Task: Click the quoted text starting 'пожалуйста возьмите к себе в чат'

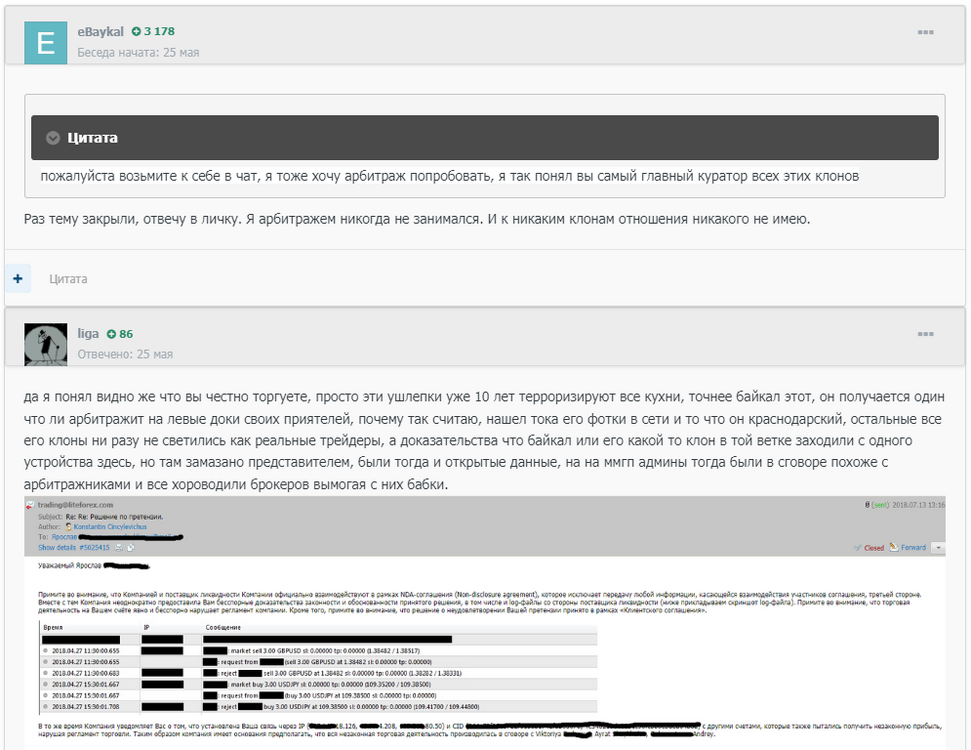Action: [450, 177]
